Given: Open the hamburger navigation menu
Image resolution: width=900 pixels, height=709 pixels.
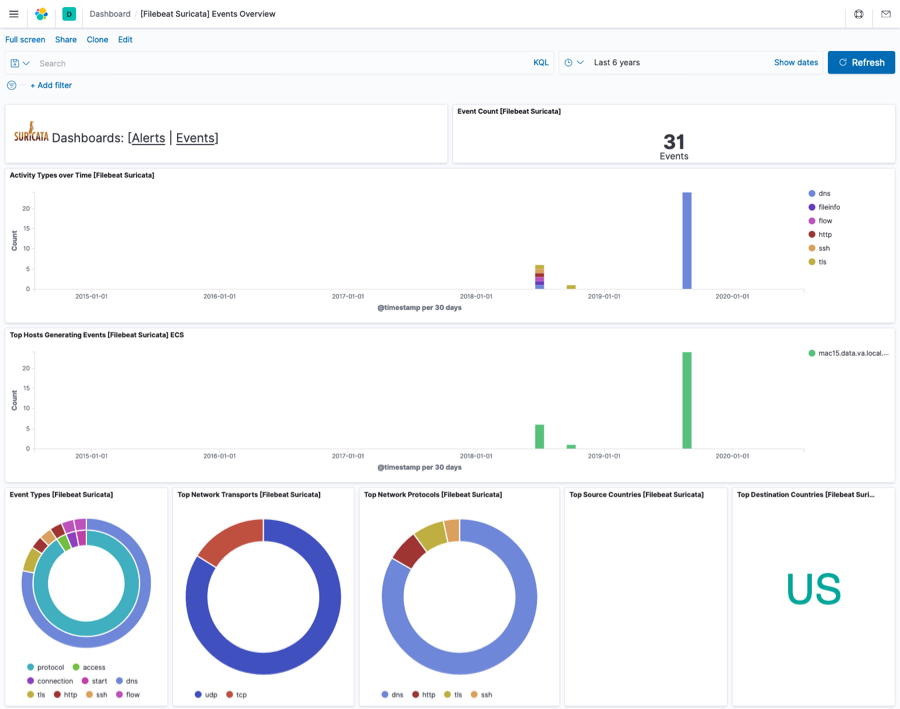Looking at the screenshot, I should pyautogui.click(x=14, y=14).
